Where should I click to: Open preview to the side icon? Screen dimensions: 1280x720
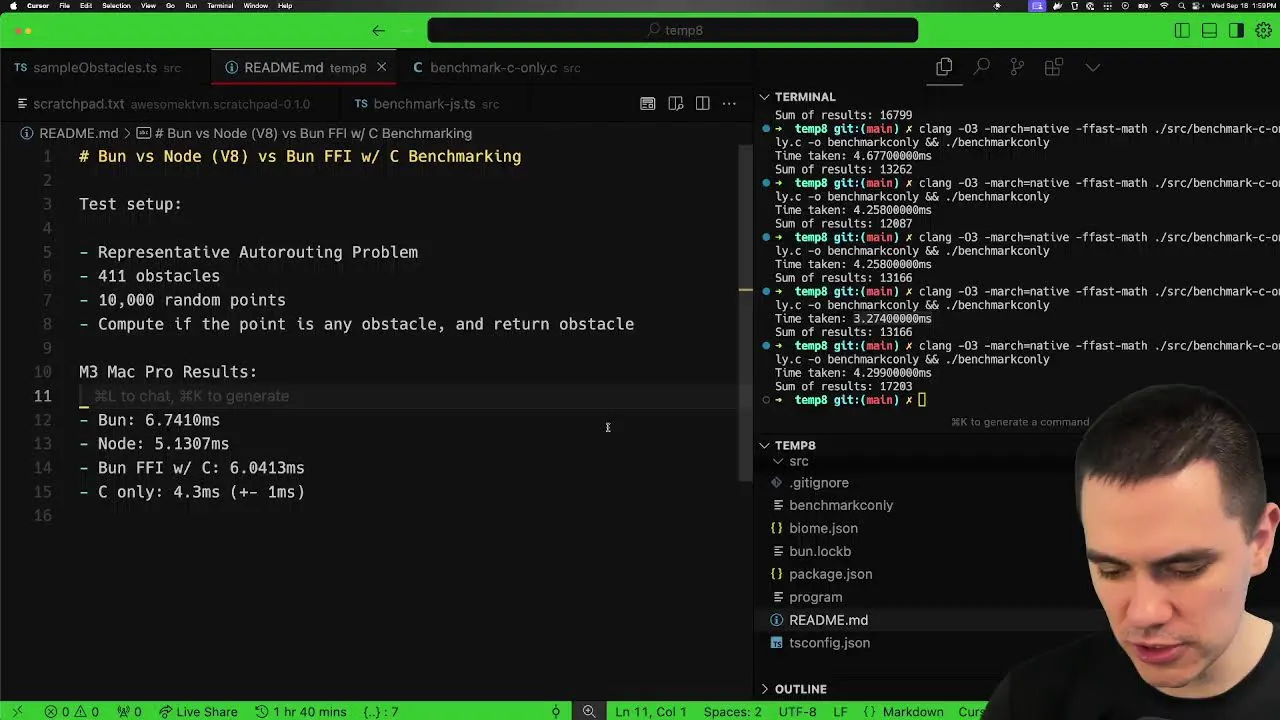click(x=675, y=103)
